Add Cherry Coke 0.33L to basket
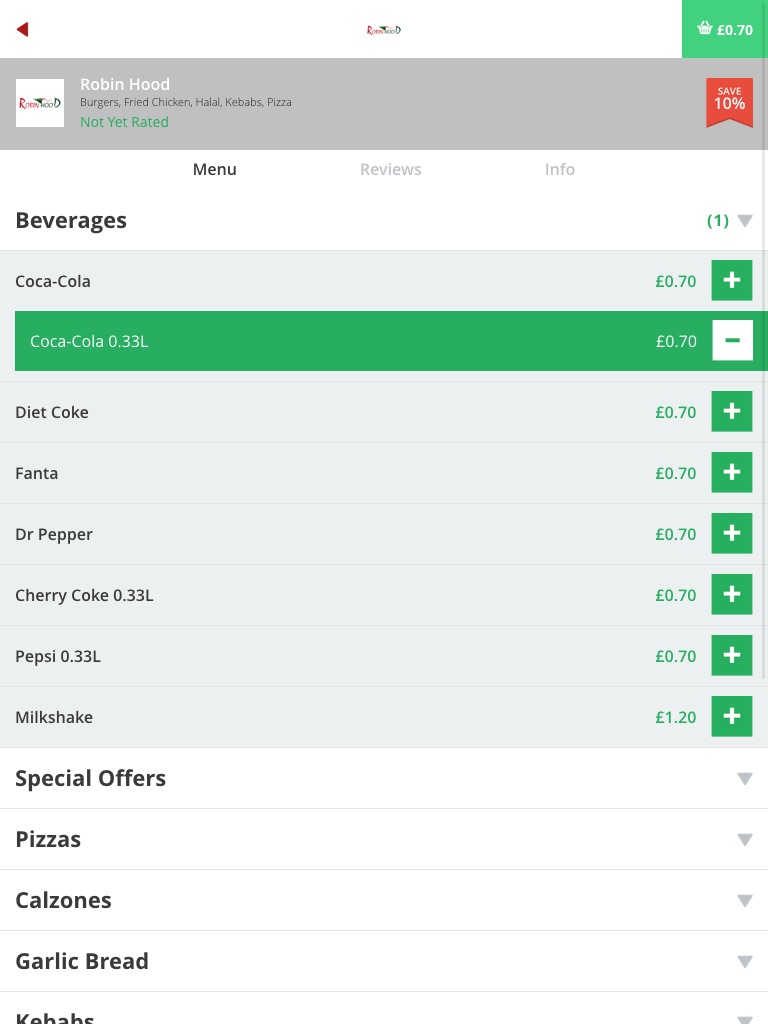 731,595
